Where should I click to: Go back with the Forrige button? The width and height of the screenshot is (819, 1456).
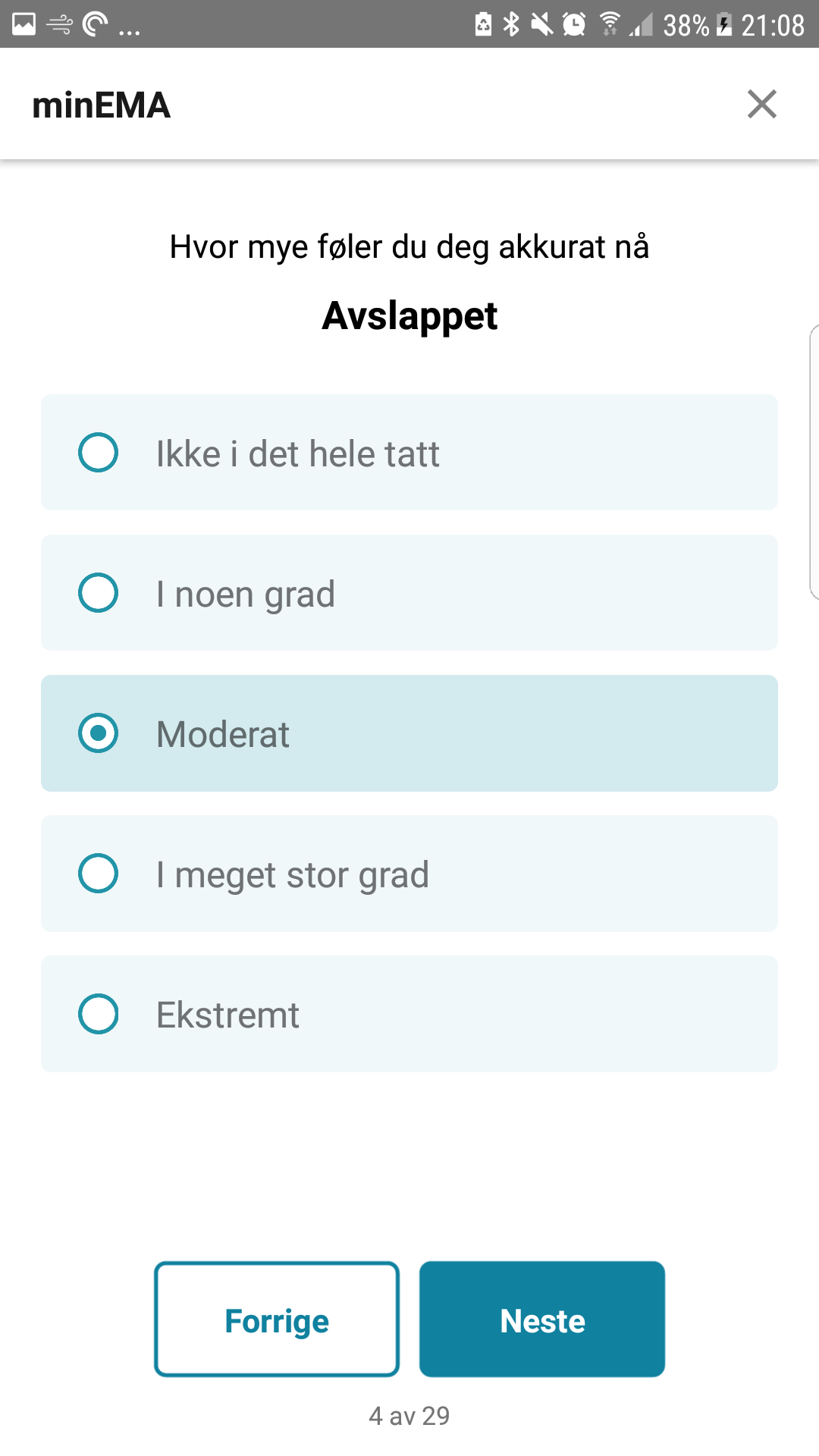[277, 1319]
